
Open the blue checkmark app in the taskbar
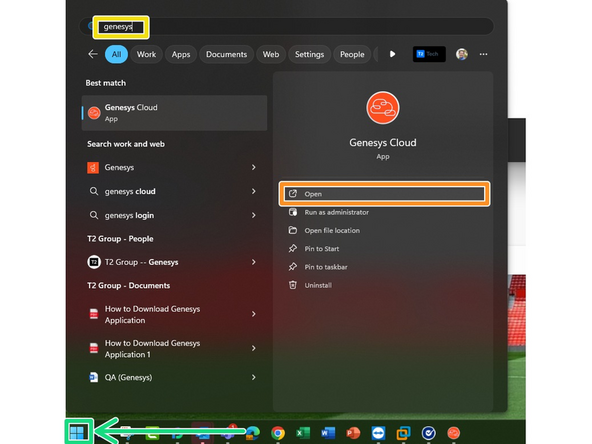(x=429, y=433)
